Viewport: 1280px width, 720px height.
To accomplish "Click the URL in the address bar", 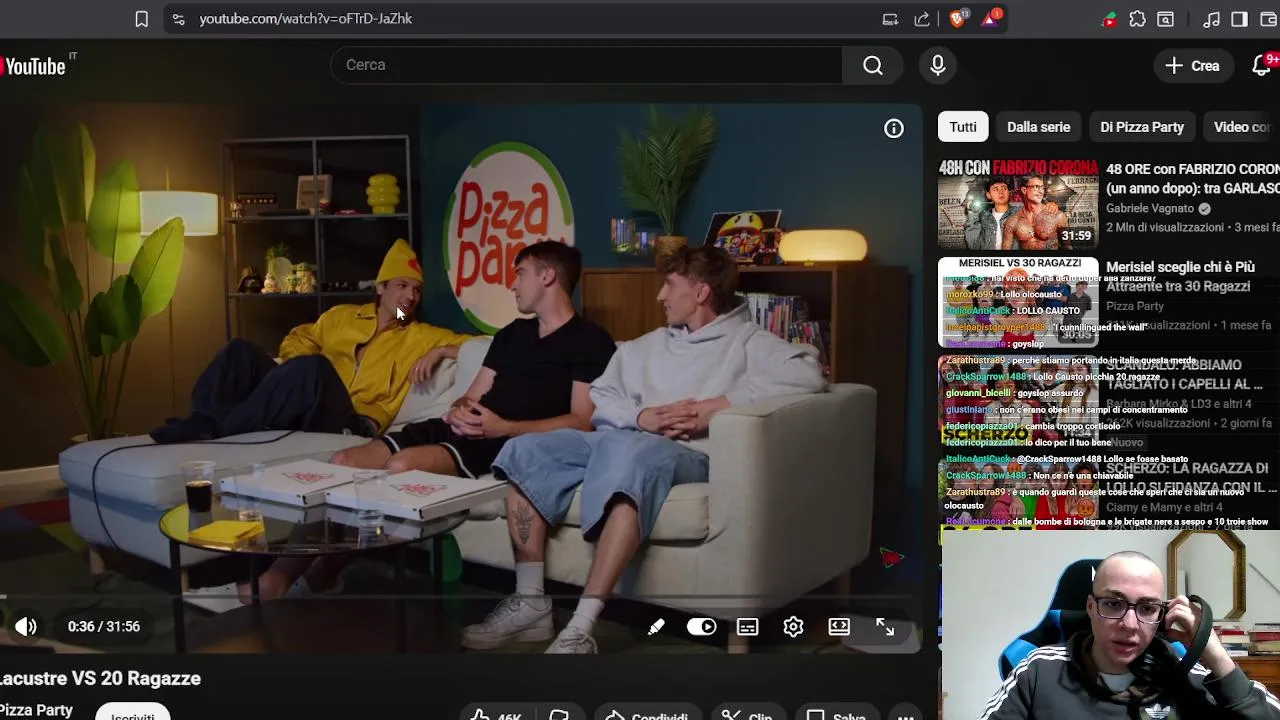I will 305,19.
